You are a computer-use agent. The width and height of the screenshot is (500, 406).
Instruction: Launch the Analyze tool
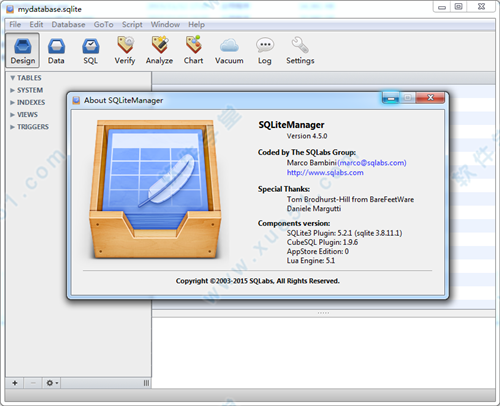[159, 50]
